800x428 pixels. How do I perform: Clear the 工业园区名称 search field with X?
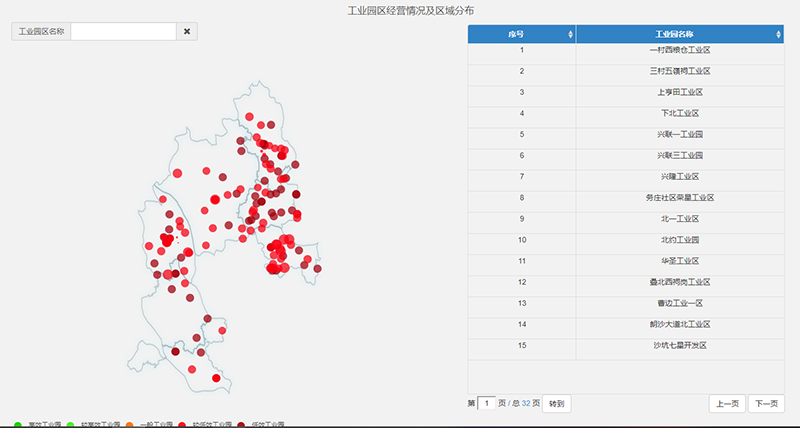(x=187, y=32)
